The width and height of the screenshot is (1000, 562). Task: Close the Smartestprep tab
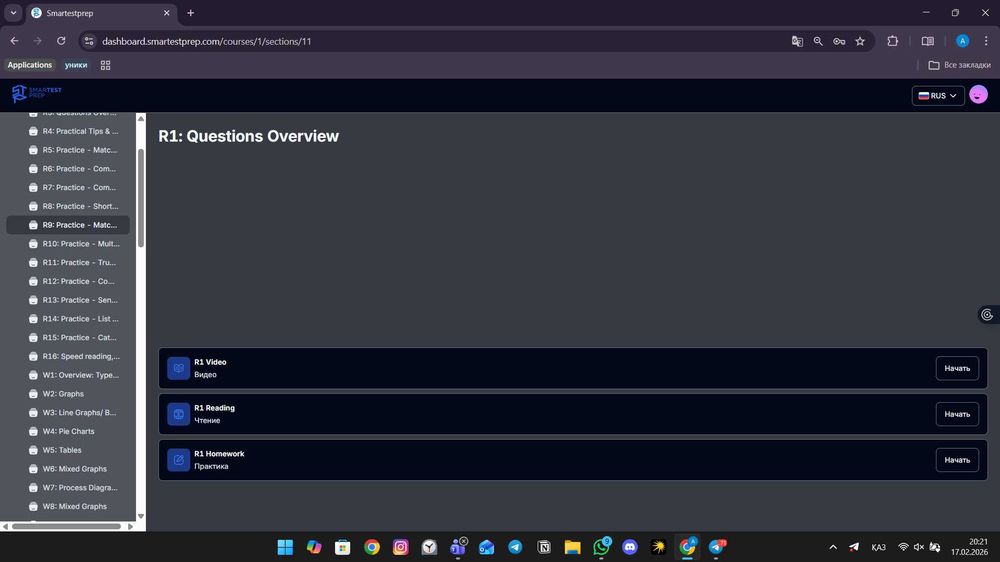(167, 13)
